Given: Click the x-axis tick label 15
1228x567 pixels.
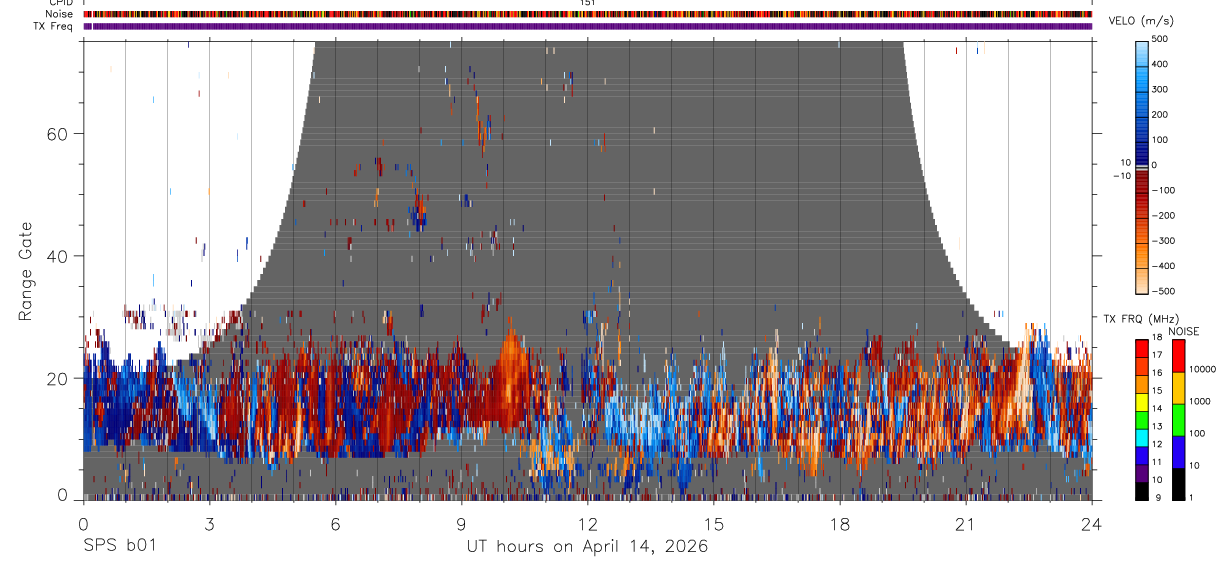Looking at the screenshot, I should (x=713, y=524).
